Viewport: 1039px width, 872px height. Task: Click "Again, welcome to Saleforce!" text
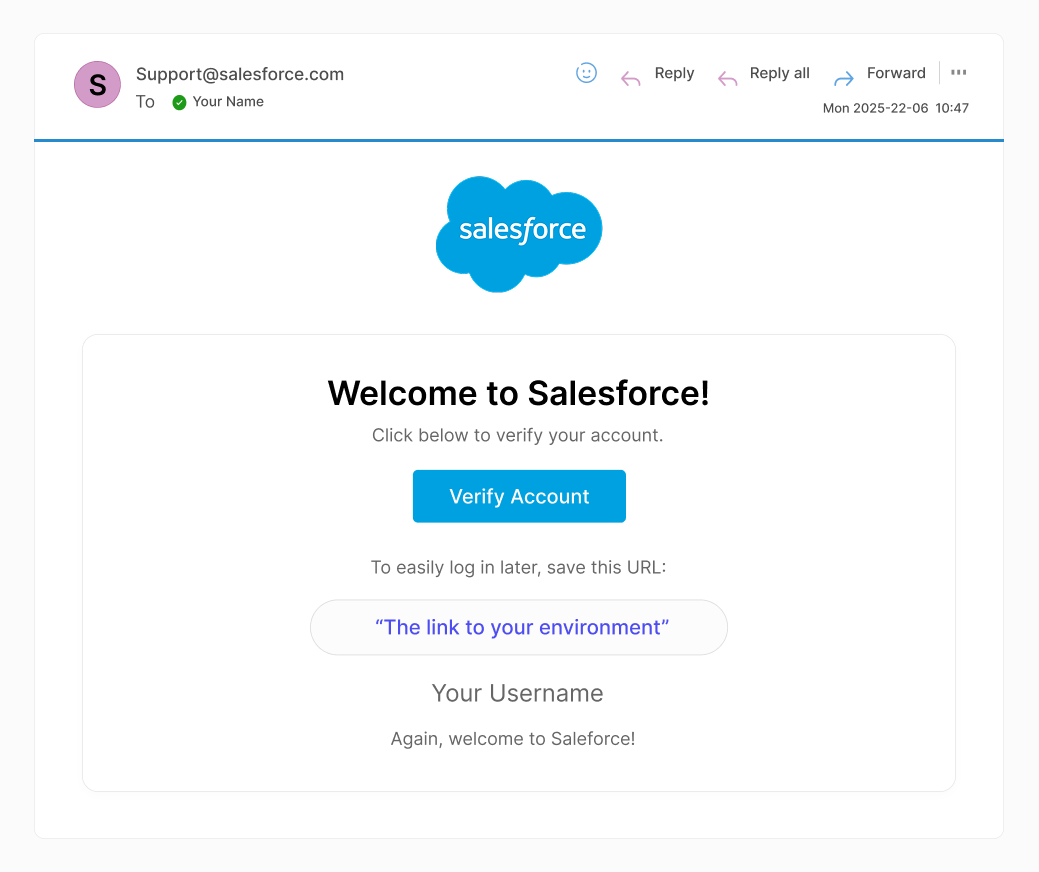(x=513, y=739)
